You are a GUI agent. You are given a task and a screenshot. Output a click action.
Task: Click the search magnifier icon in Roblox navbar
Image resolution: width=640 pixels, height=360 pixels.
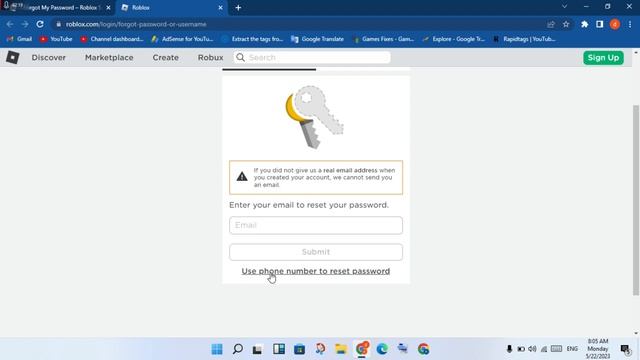(x=240, y=58)
